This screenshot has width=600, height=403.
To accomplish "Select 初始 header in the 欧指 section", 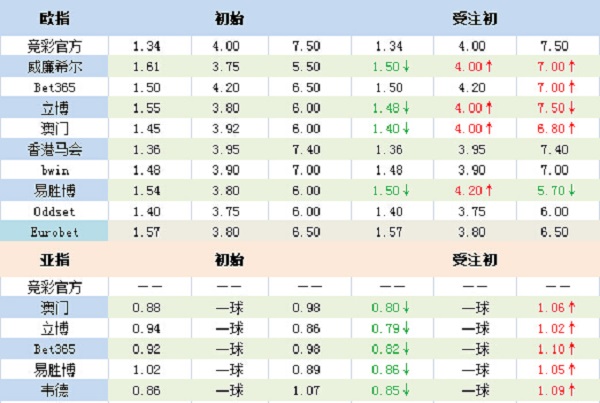I will pos(229,18).
